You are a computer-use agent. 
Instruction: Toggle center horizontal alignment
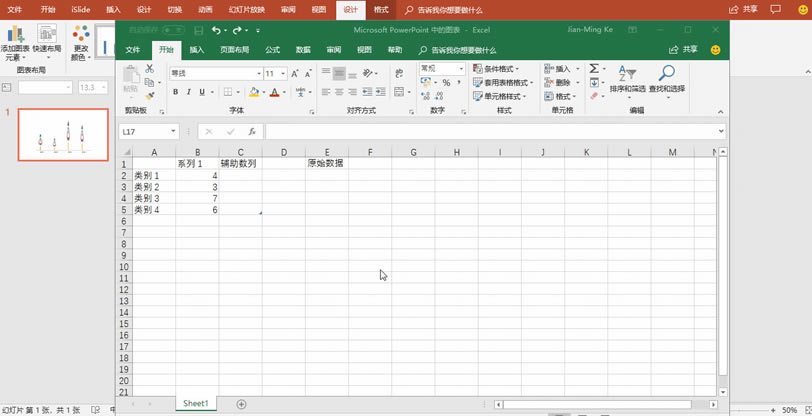point(339,92)
